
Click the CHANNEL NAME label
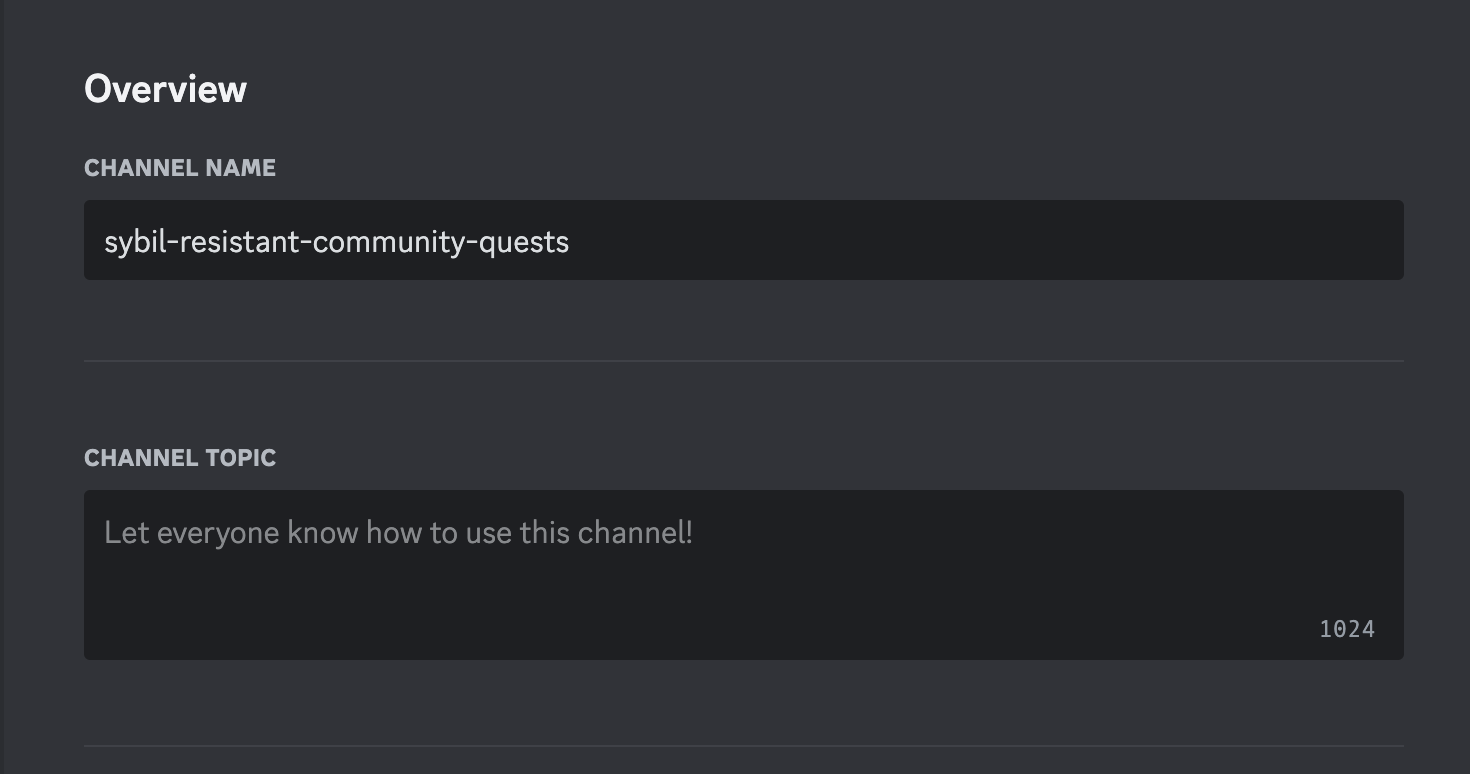(180, 168)
